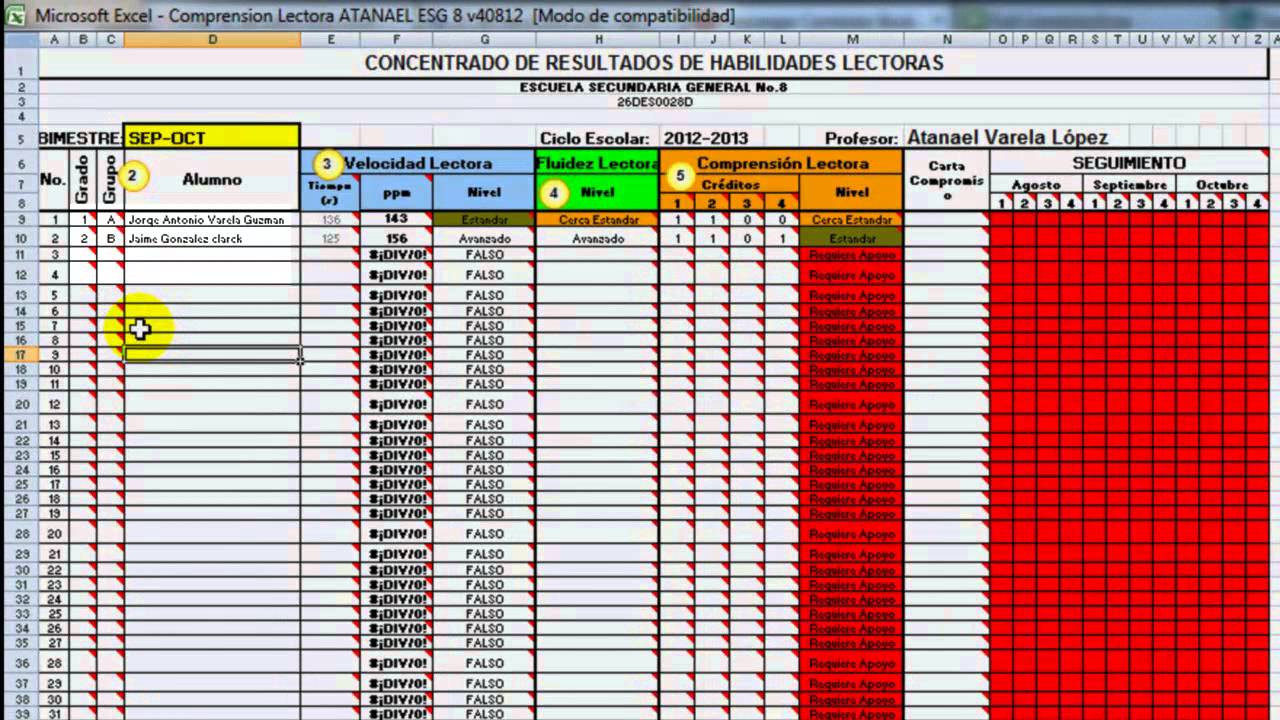This screenshot has height=720, width=1280.
Task: Select row header 17
Action: (21, 355)
